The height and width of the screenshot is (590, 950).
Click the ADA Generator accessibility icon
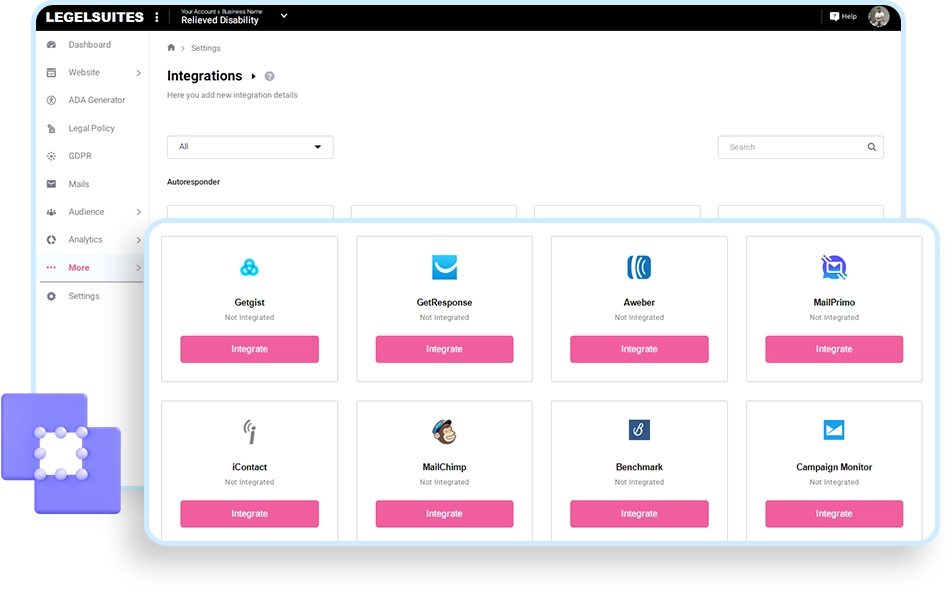[51, 100]
